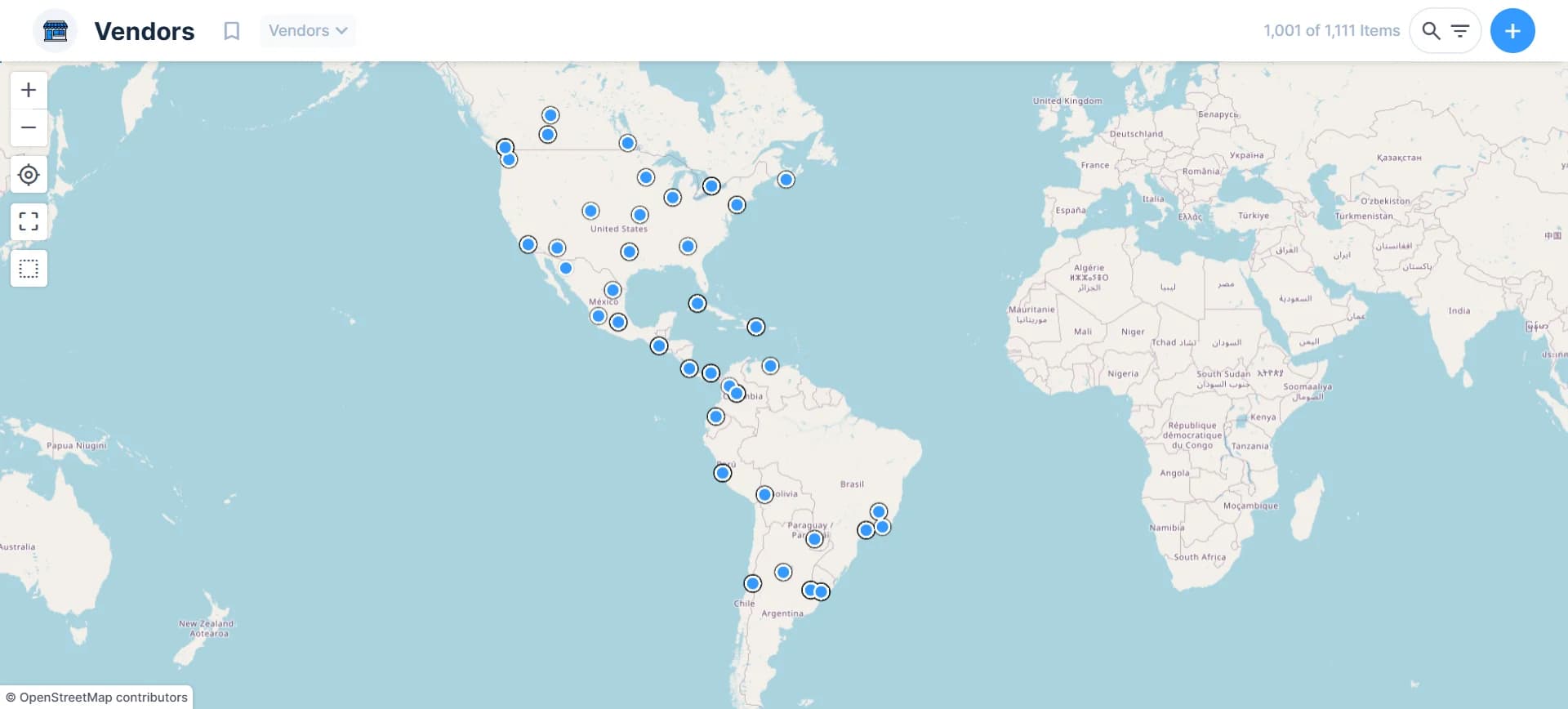Add a new vendor with plus button

pyautogui.click(x=1512, y=31)
